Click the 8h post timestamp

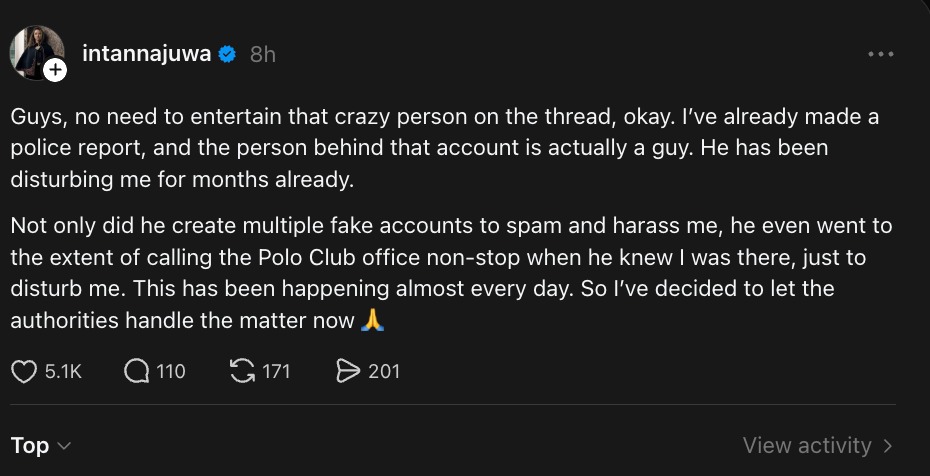click(x=262, y=55)
